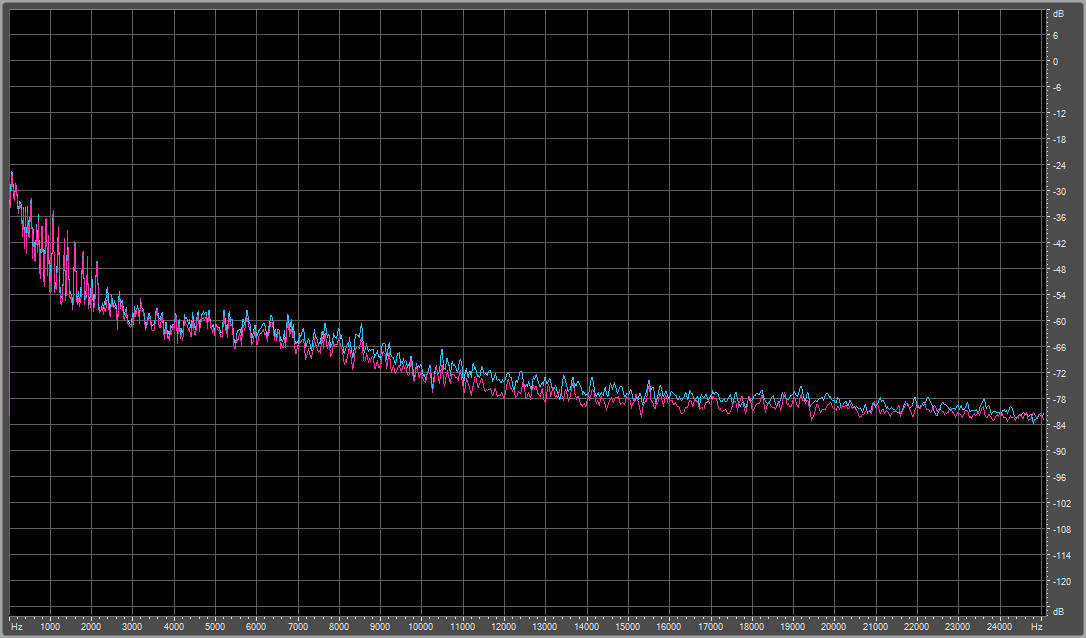Click the 9000 Hz frequency axis label
1086x638 pixels.
(x=380, y=626)
